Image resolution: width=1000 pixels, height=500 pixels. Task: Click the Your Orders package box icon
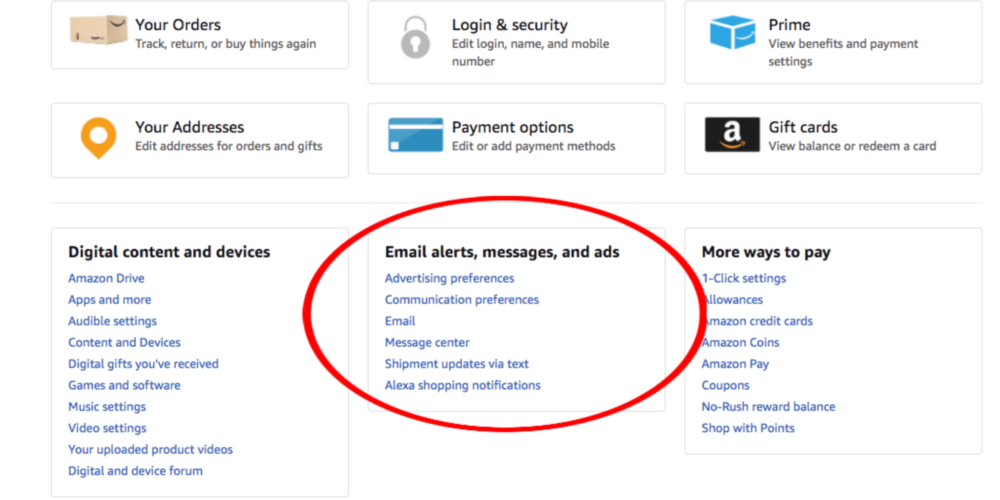coord(99,29)
